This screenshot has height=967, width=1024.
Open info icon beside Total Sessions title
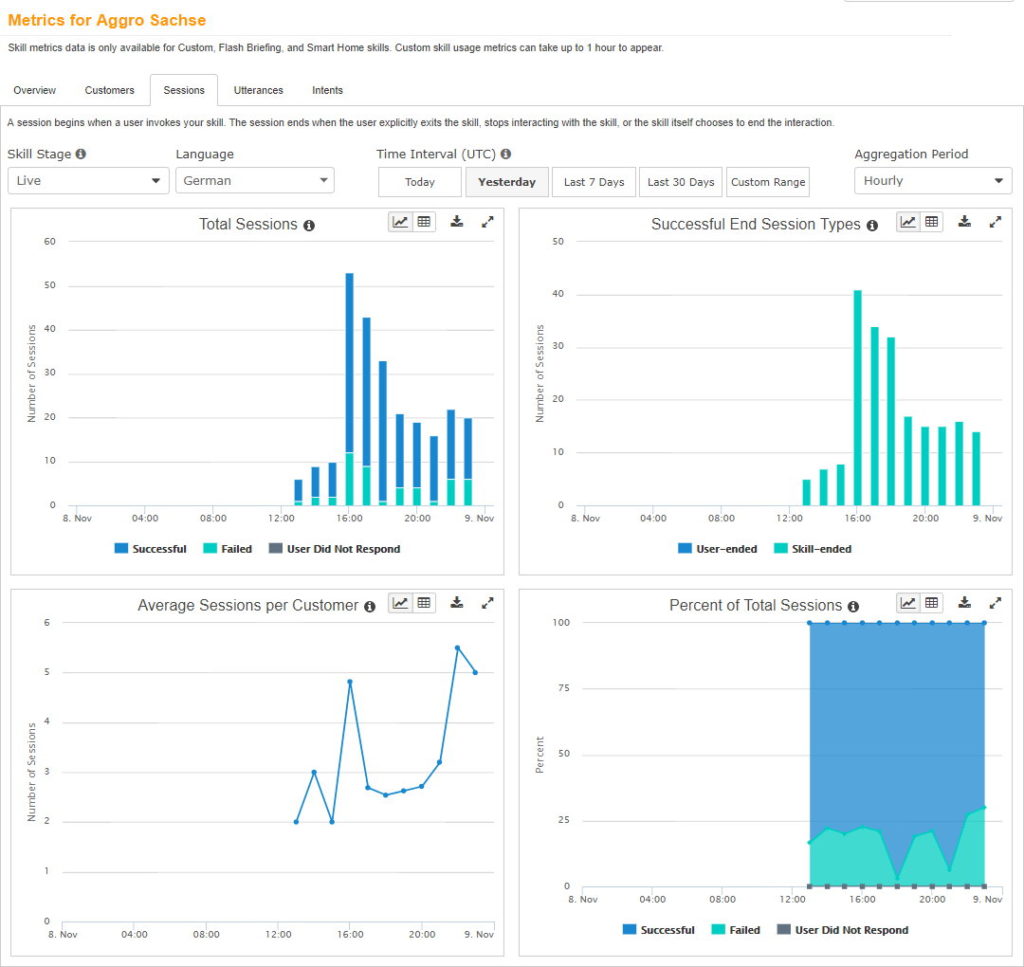[x=309, y=225]
